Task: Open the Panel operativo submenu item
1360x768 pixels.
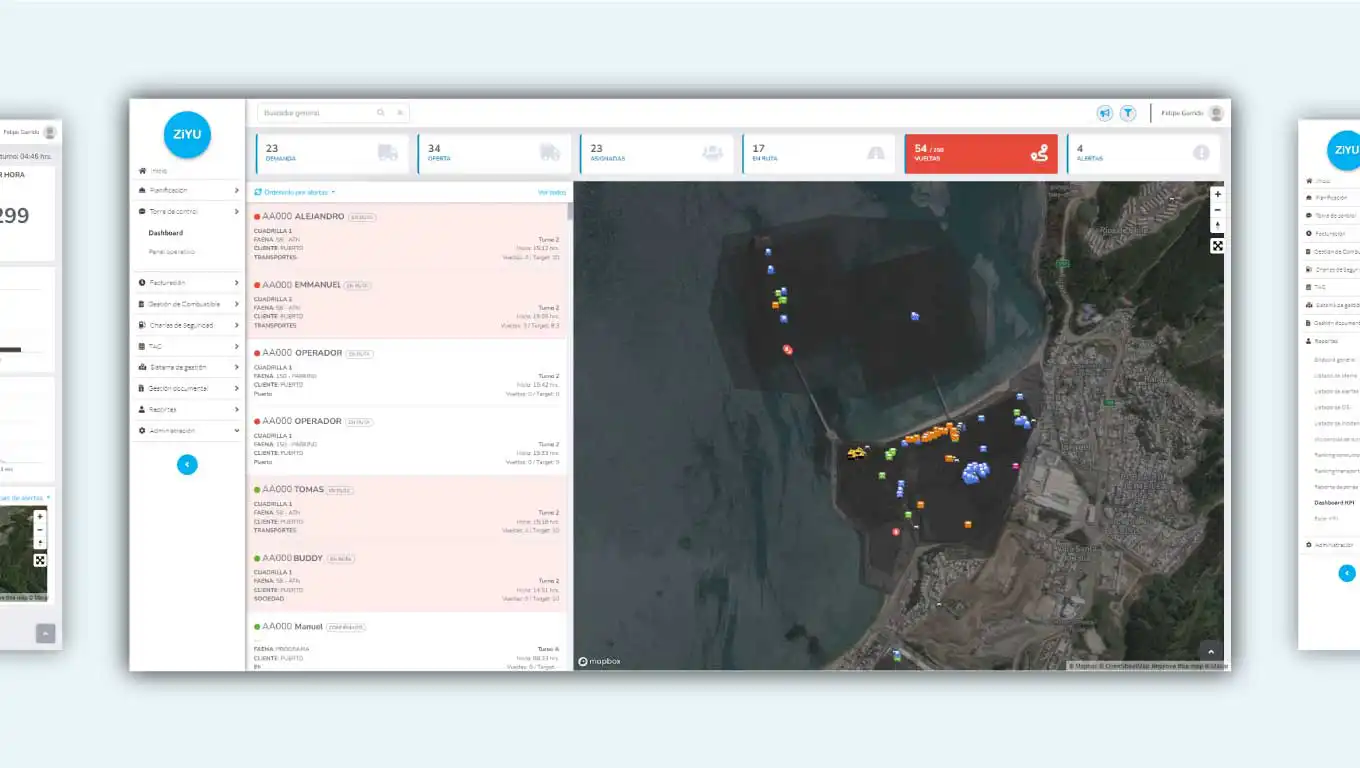Action: [172, 252]
